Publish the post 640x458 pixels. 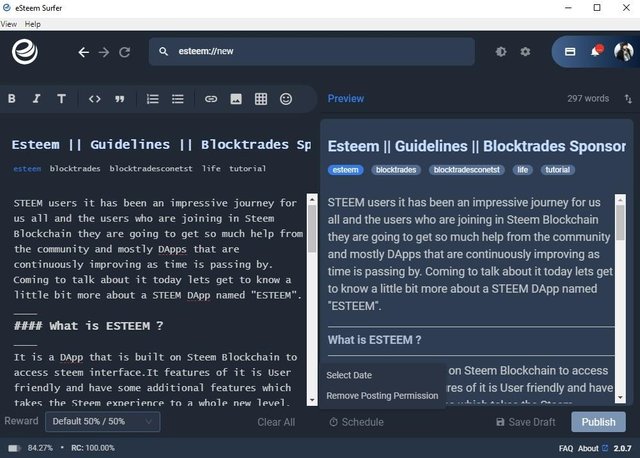[598, 422]
